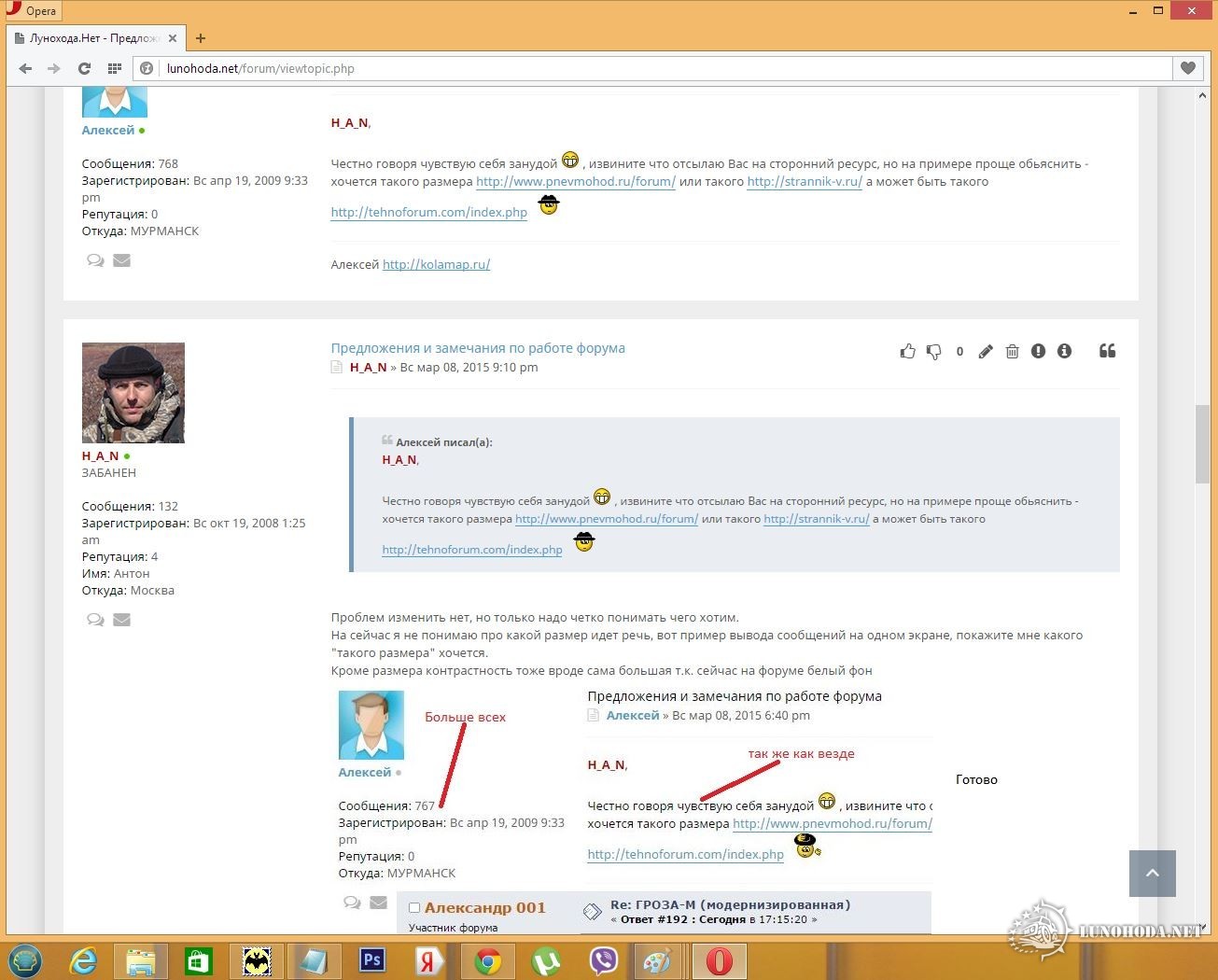Edit H_A_N's post with the pencil icon
The height and width of the screenshot is (980, 1218).
[x=986, y=352]
